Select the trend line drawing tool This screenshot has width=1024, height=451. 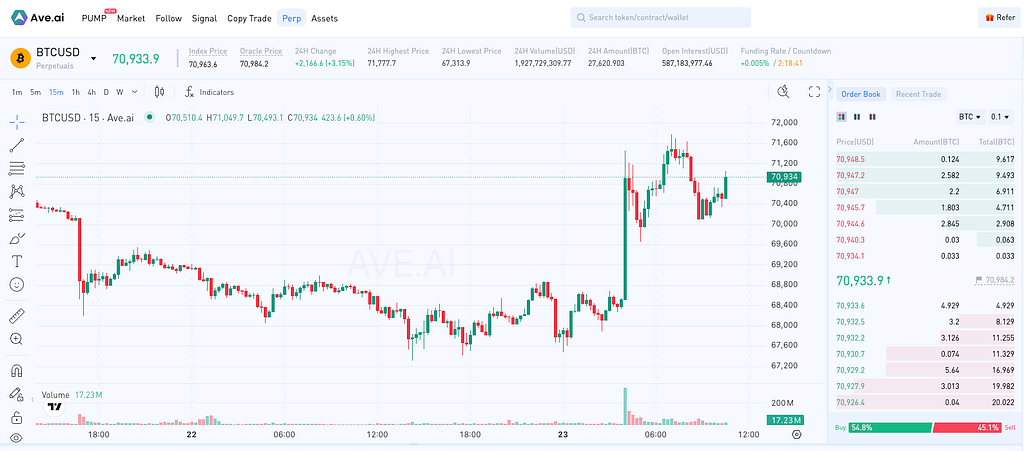[17, 145]
